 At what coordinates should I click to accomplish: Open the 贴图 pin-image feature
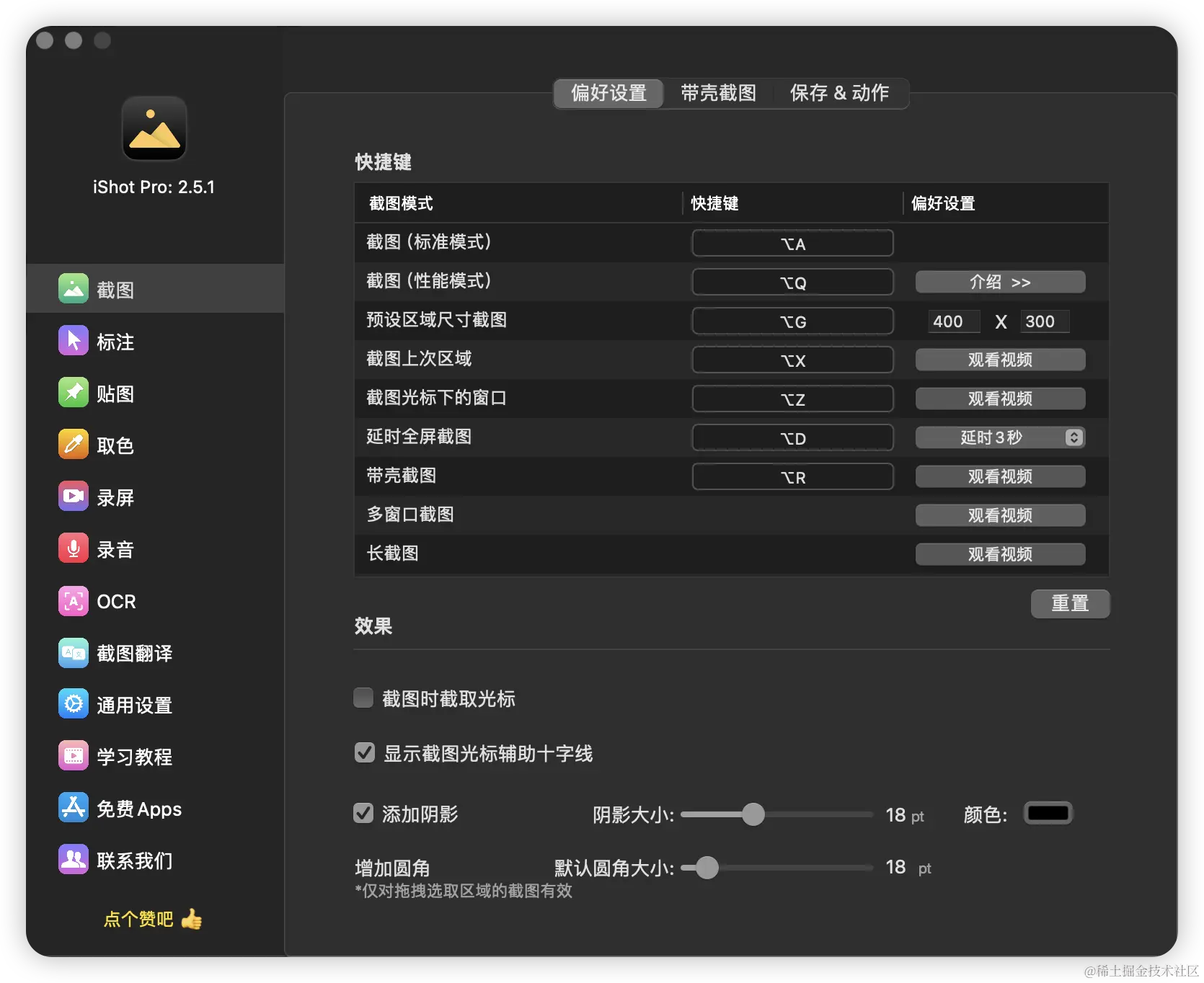114,393
